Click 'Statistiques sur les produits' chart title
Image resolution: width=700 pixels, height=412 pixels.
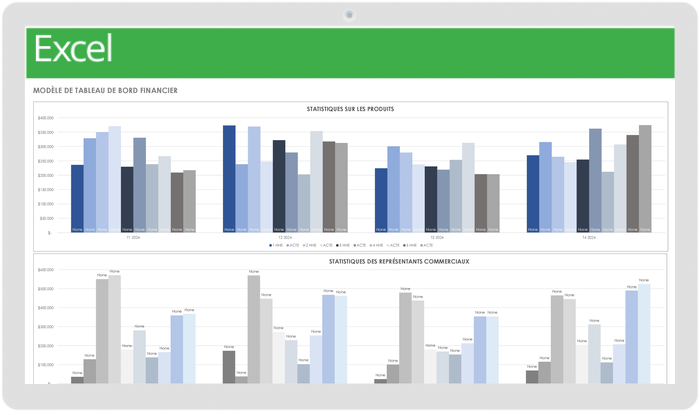(349, 108)
